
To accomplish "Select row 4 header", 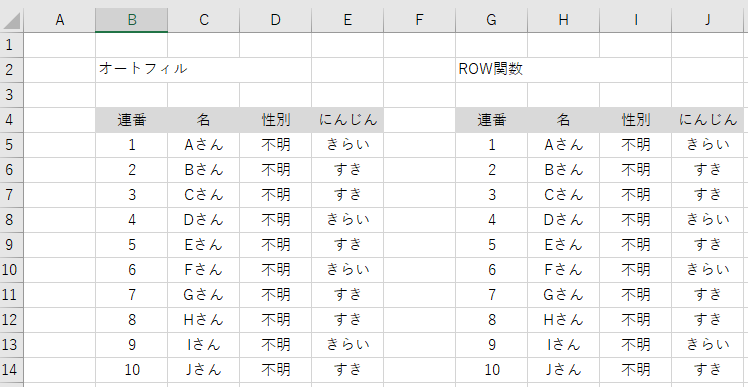I will (11, 120).
